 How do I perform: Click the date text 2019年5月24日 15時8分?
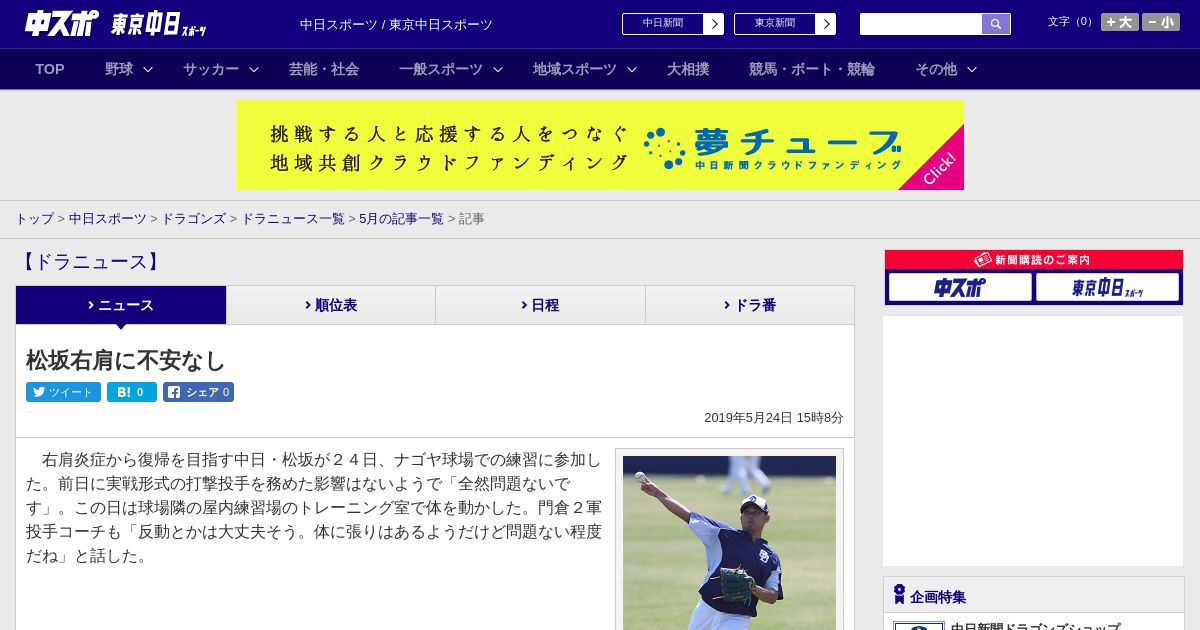pos(774,417)
